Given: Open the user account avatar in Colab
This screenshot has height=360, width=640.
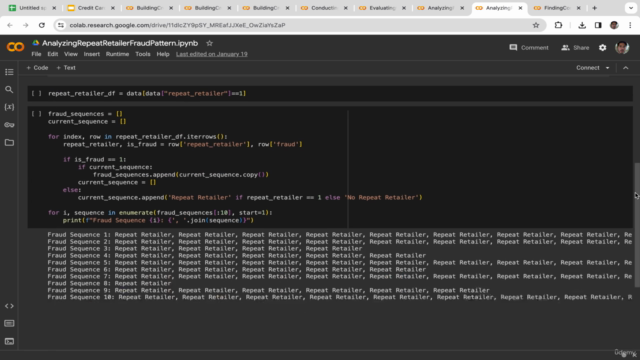Looking at the screenshot, I should click(x=622, y=48).
